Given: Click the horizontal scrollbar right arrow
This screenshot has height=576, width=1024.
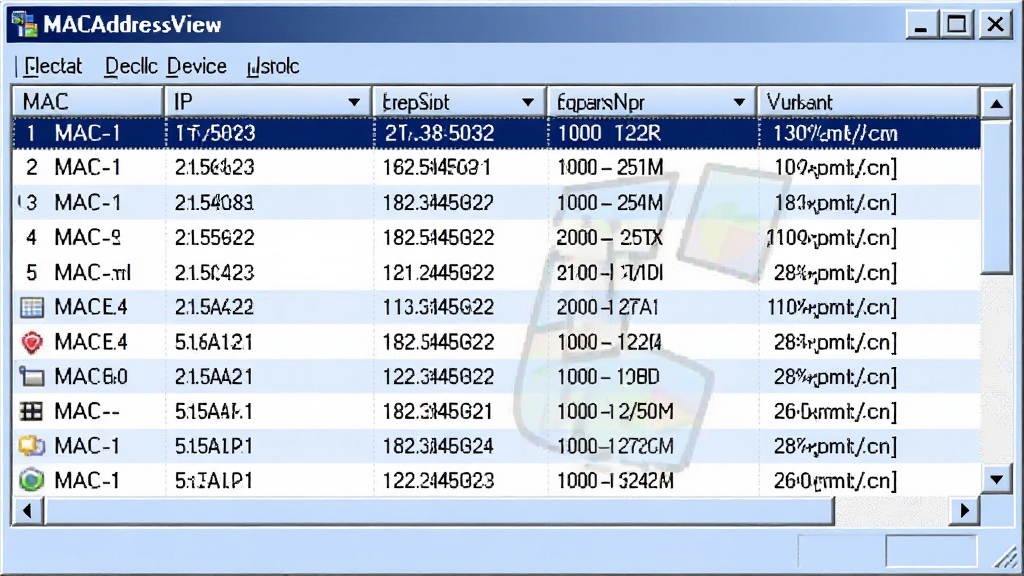Looking at the screenshot, I should pyautogui.click(x=965, y=511).
